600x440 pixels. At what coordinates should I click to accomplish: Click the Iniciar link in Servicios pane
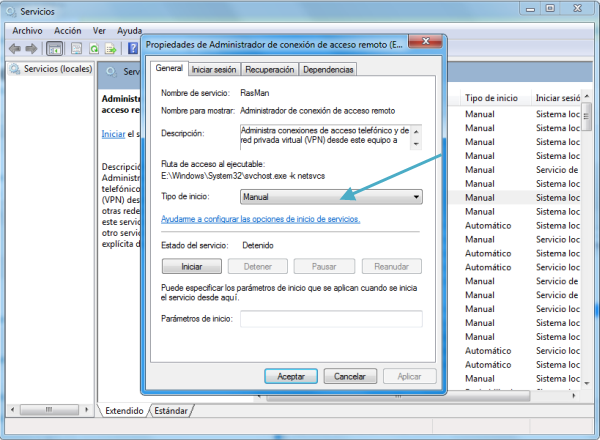tap(113, 134)
